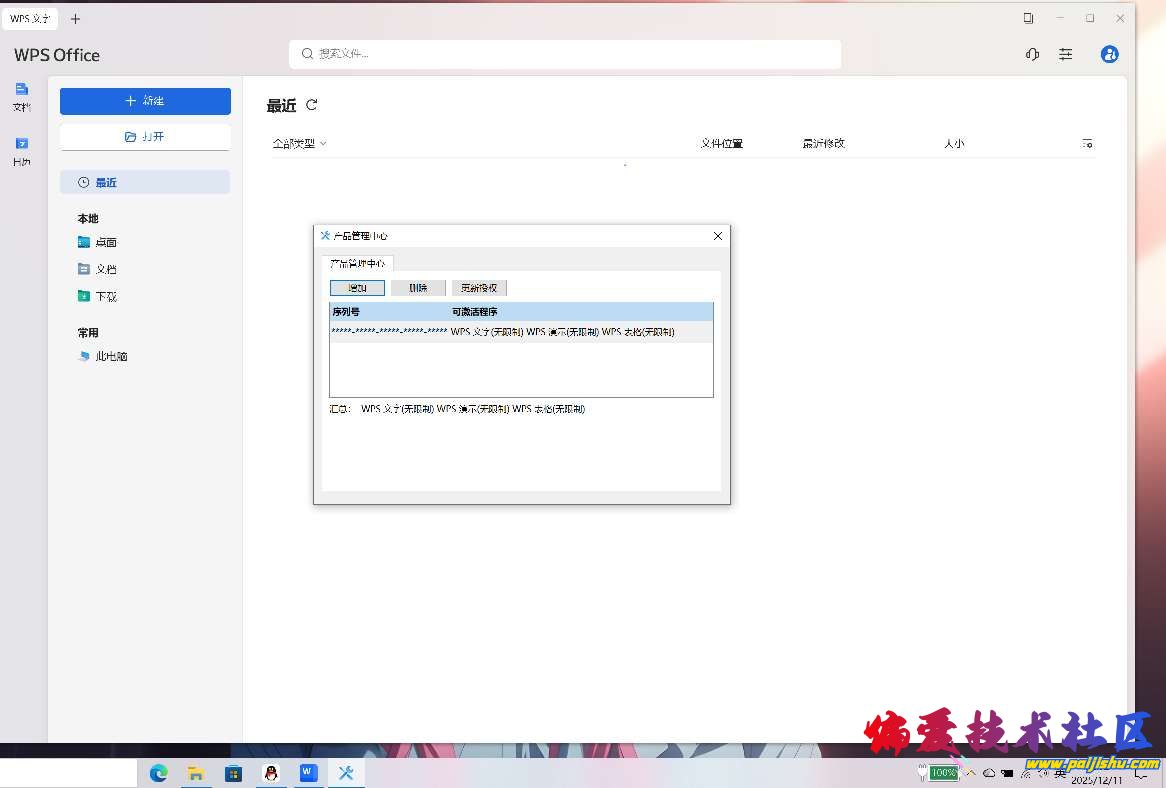The width and height of the screenshot is (1166, 788).
Task: Open the 文档 icon in left rail
Action: point(22,96)
